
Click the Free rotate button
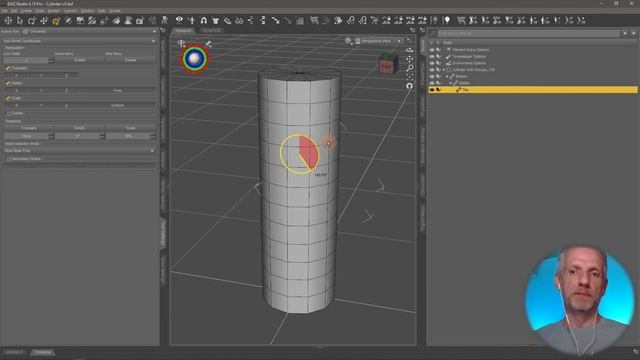coord(118,90)
